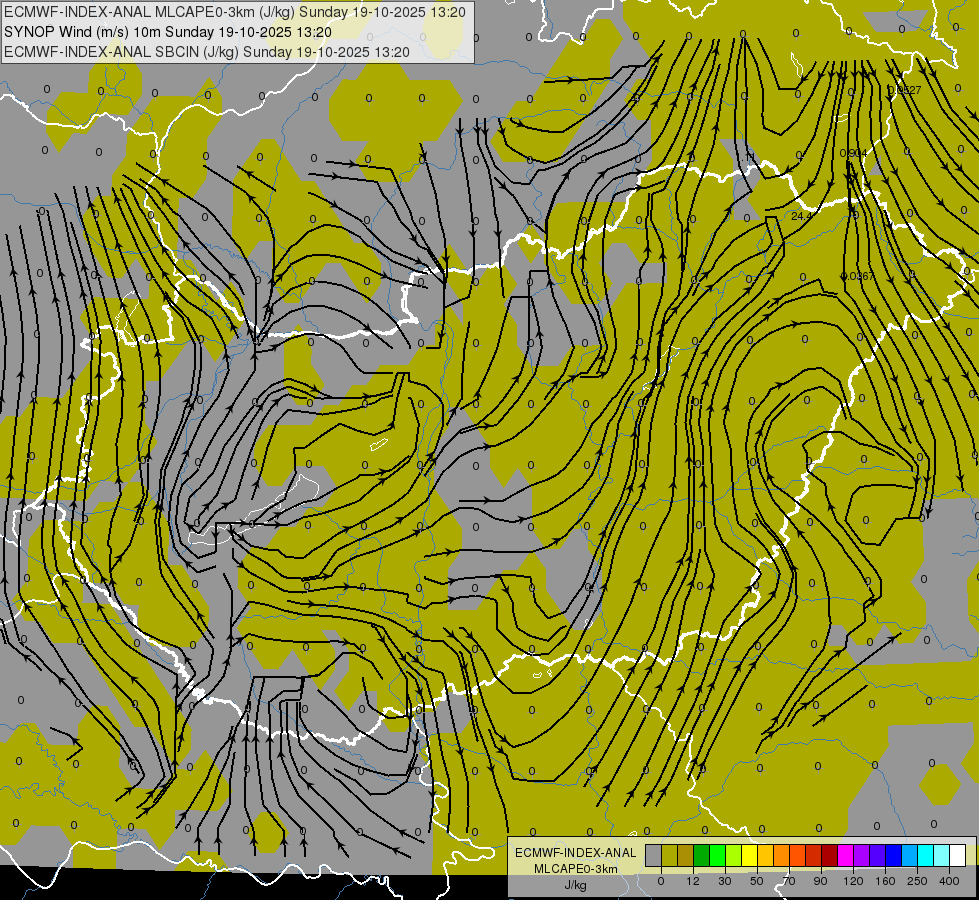Click the darkest red swatch in the legend
The width and height of the screenshot is (979, 900).
click(830, 855)
